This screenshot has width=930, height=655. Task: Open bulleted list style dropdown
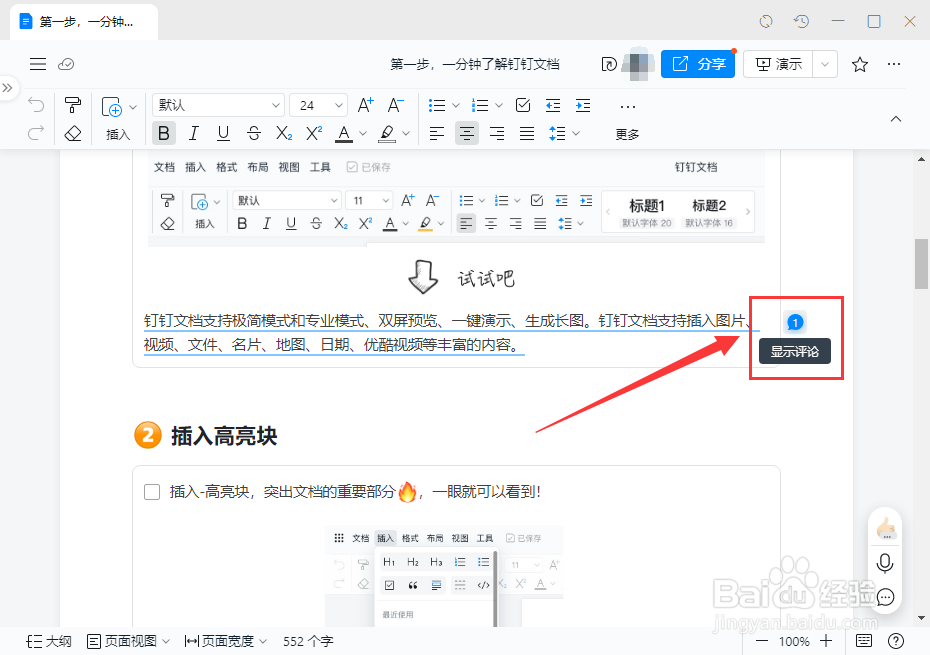click(456, 106)
